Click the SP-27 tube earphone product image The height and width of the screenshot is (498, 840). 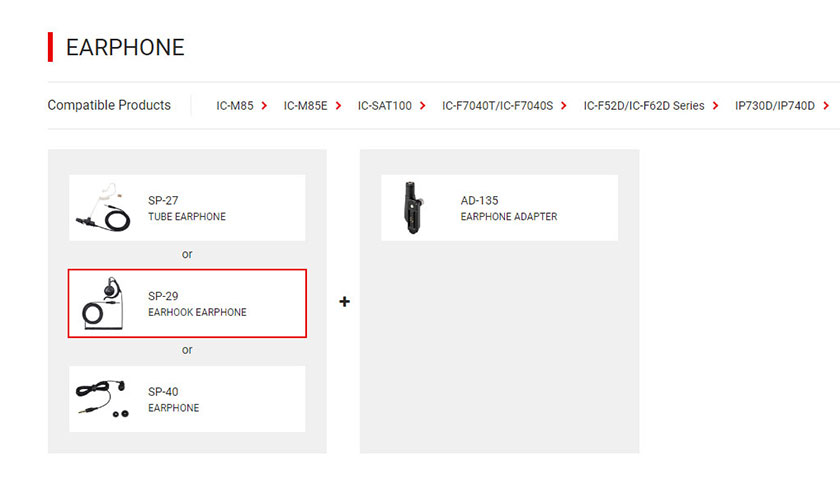(103, 208)
